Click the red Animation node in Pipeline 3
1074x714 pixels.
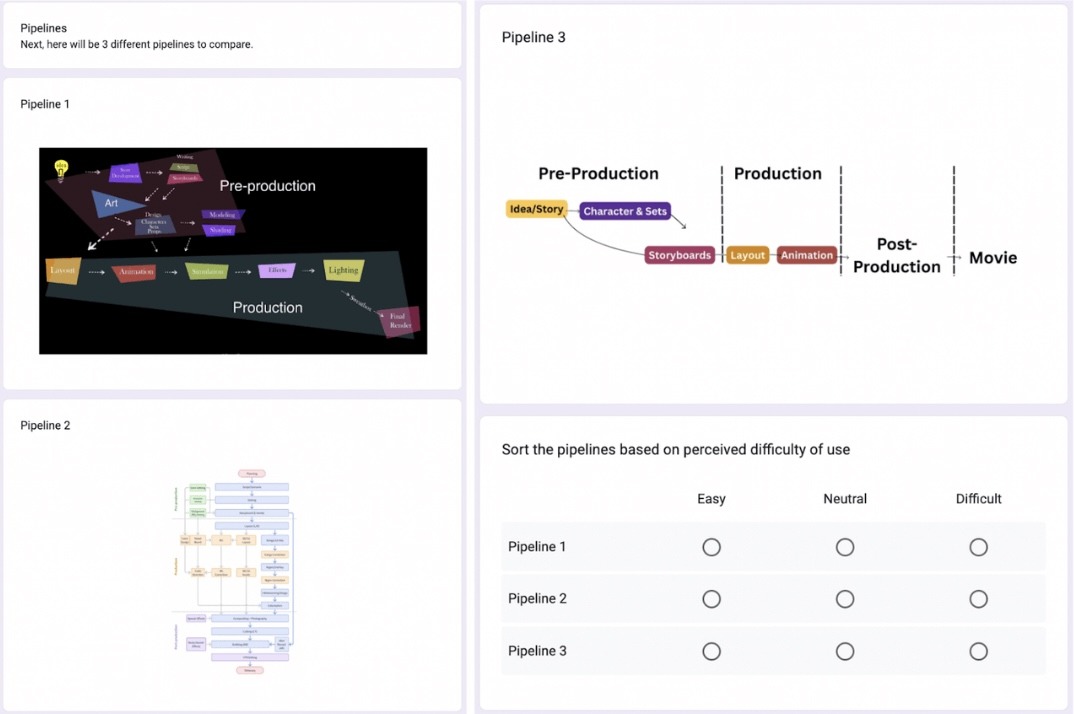point(806,255)
